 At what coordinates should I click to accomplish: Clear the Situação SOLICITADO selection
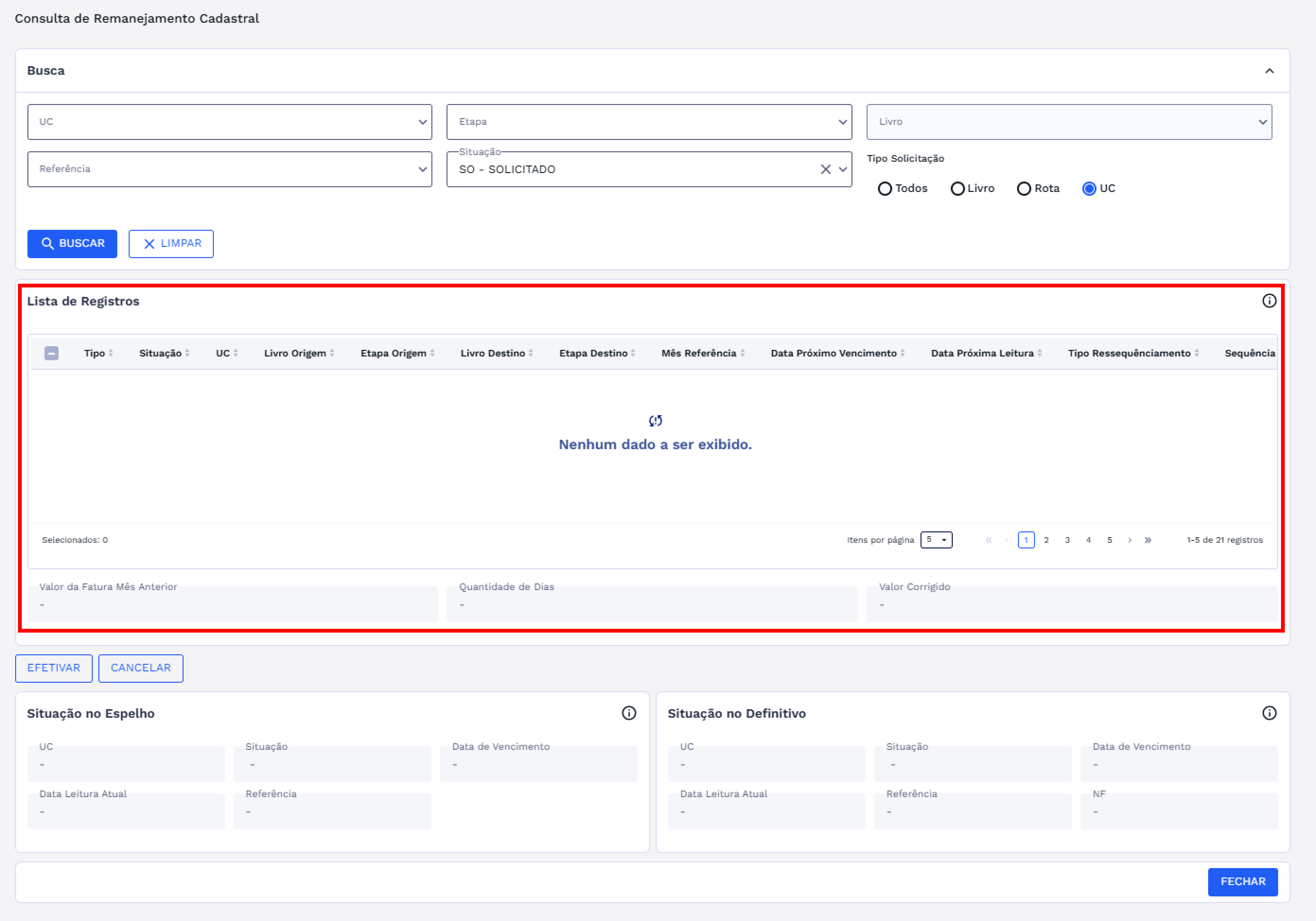tap(825, 169)
